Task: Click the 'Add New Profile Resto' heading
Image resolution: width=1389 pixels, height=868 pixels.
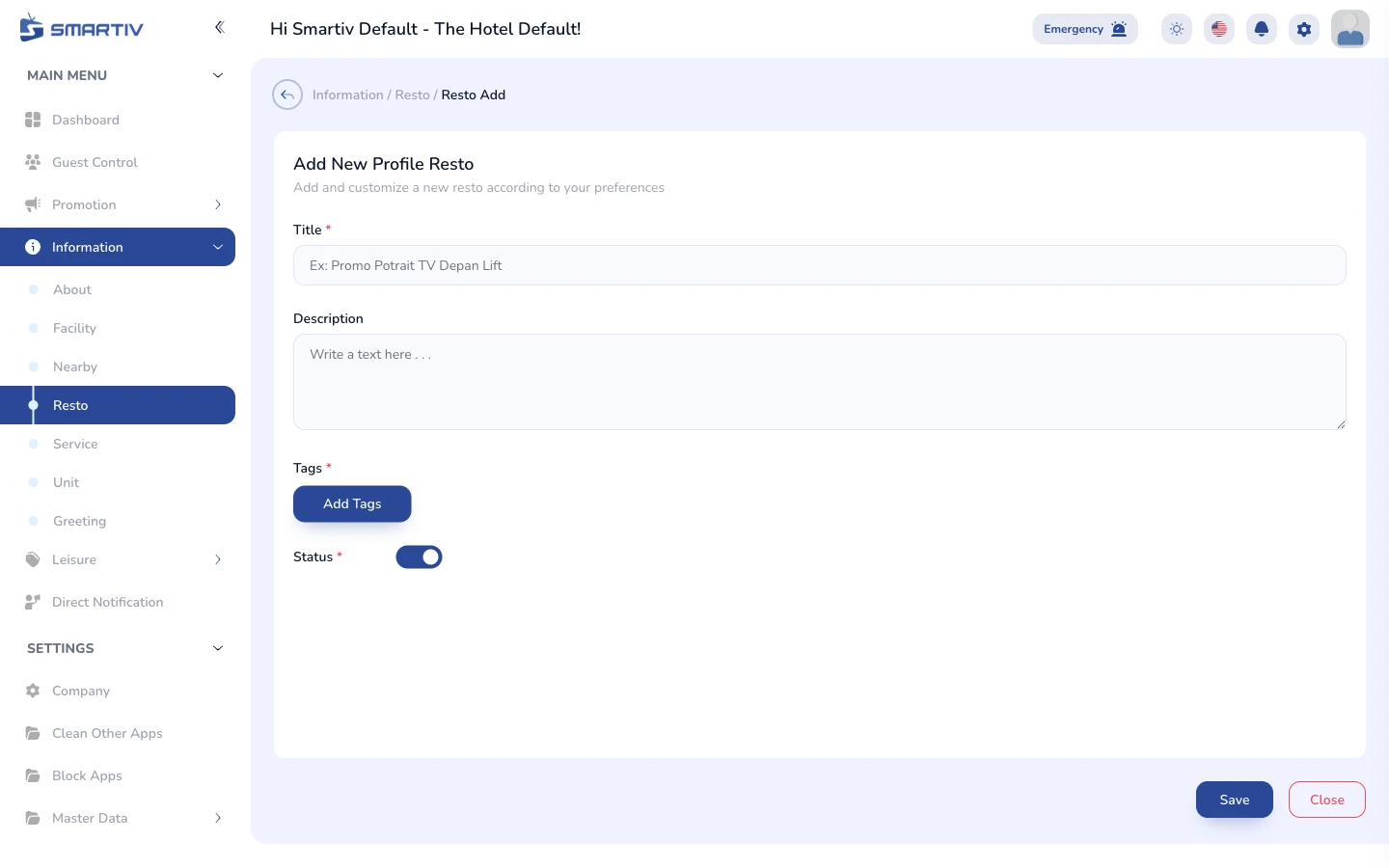Action: coord(384,164)
